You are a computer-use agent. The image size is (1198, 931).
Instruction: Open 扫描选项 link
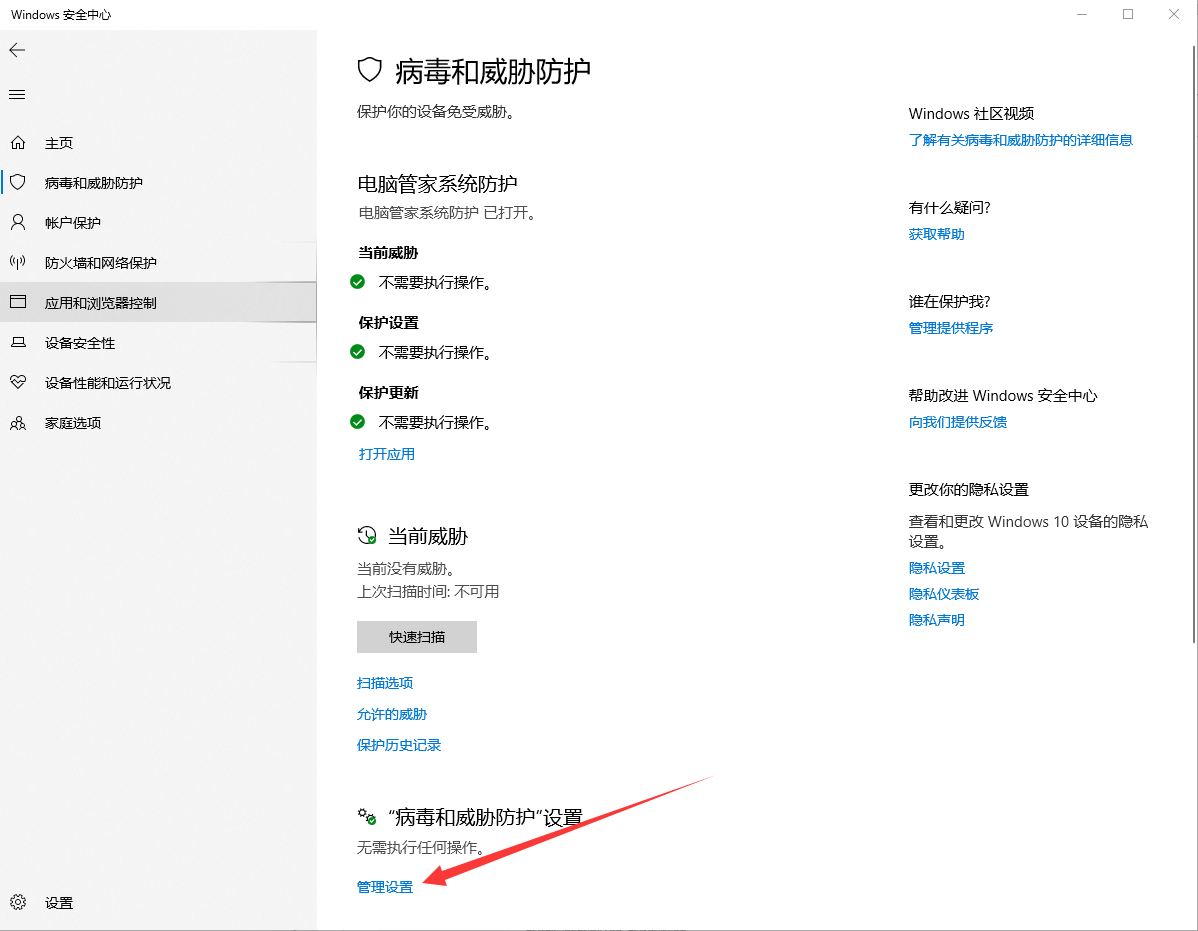pos(385,682)
